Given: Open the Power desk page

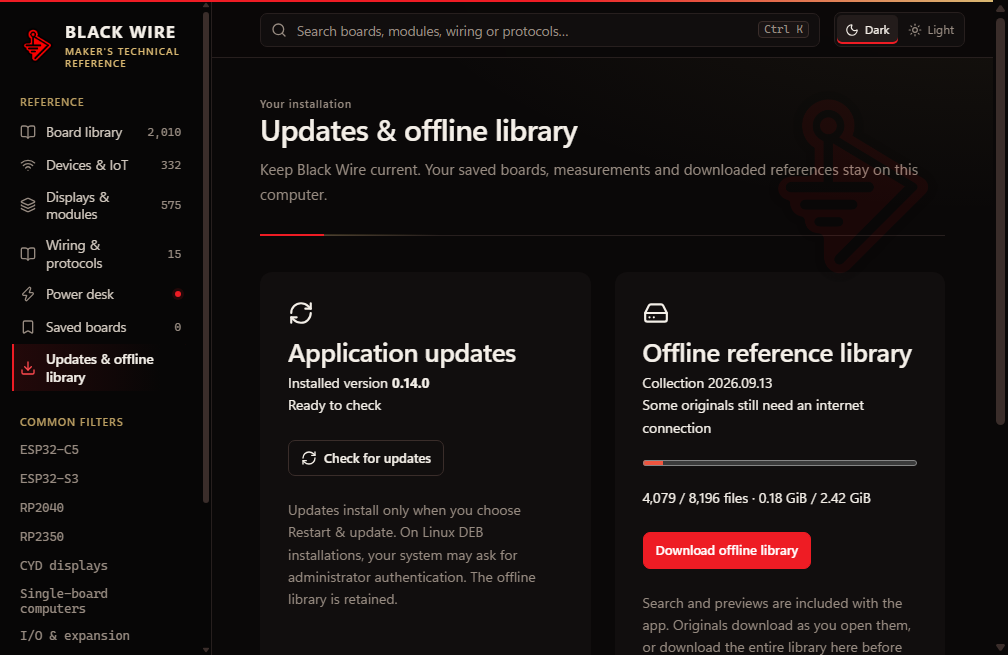Looking at the screenshot, I should click(x=103, y=294).
